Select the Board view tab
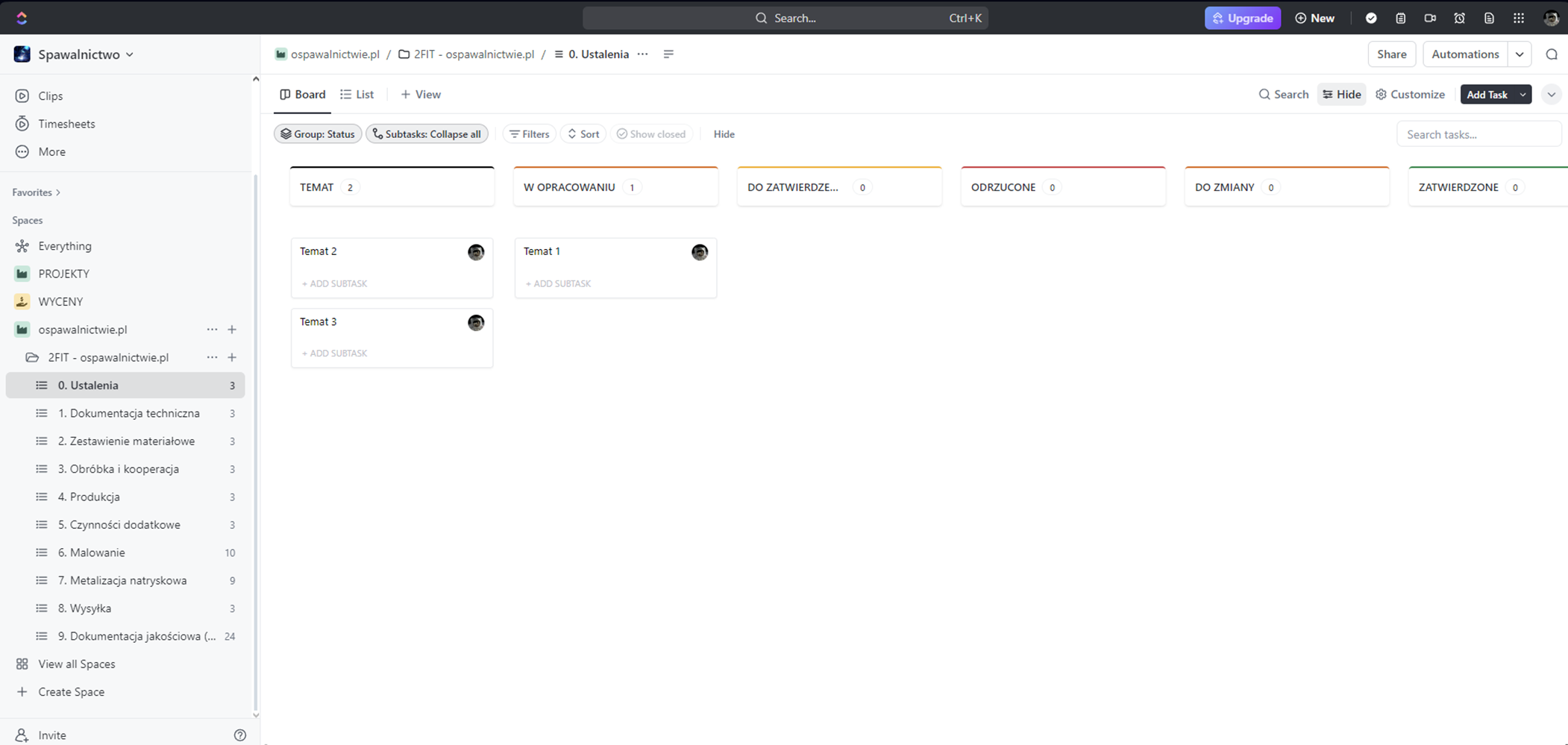The width and height of the screenshot is (1568, 745). (x=302, y=95)
